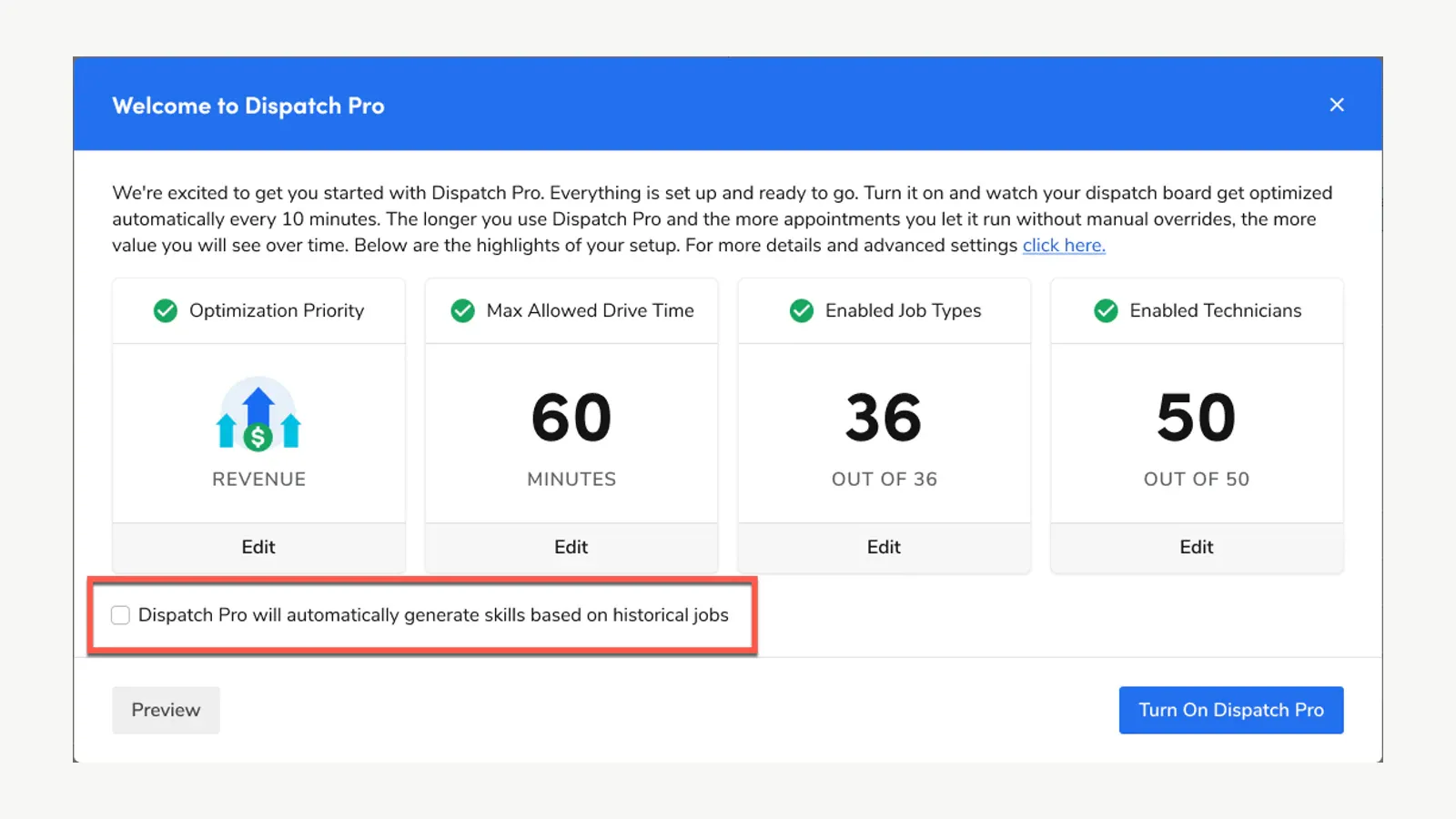Select the 'Max Allowed Drive Time' title
This screenshot has width=1456, height=819.
click(x=591, y=311)
